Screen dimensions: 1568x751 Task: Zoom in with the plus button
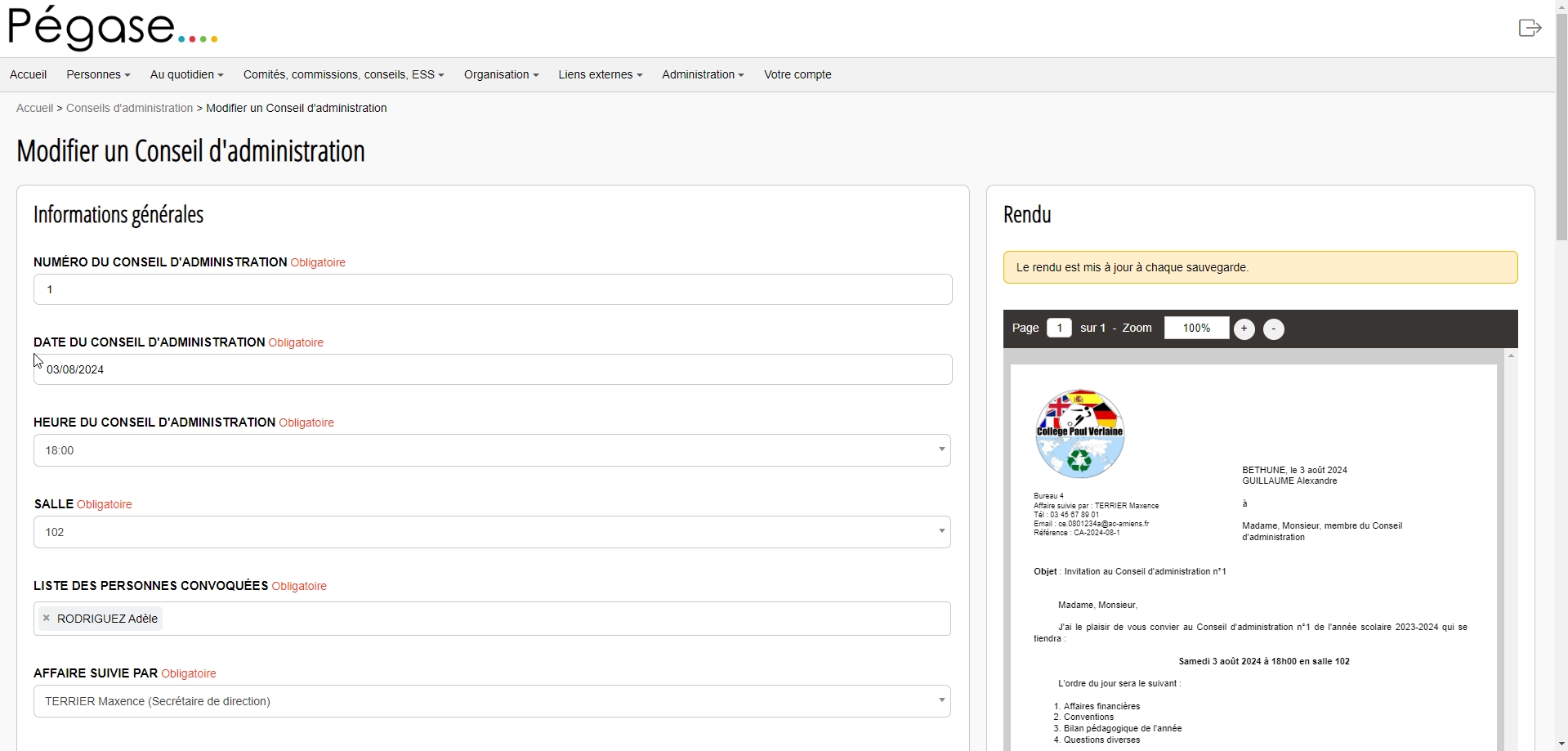click(x=1244, y=329)
